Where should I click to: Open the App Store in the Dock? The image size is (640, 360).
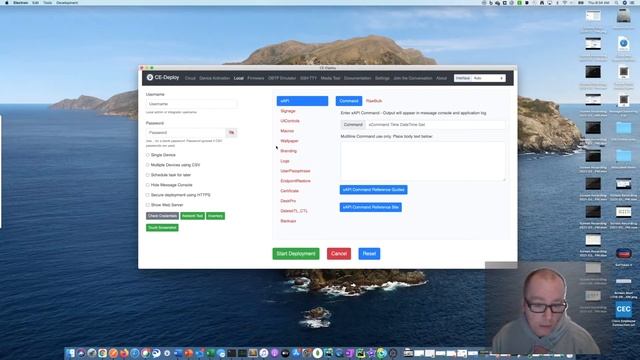(x=296, y=353)
